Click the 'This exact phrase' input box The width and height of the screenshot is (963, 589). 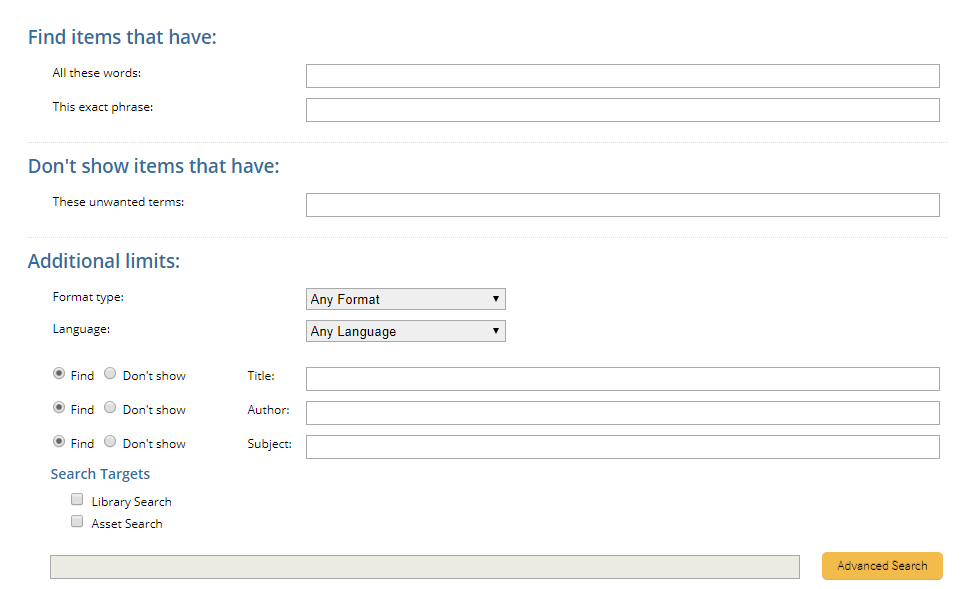click(622, 110)
